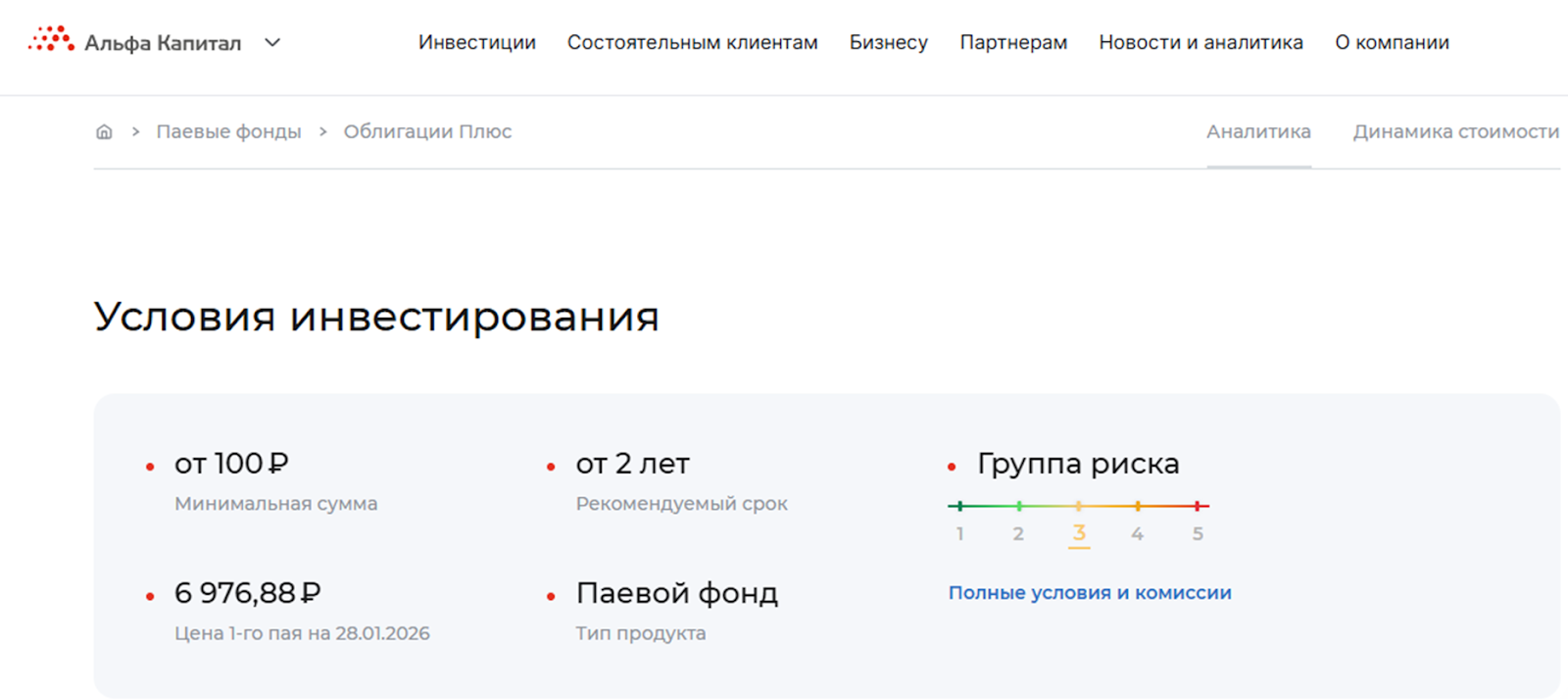Image resolution: width=1568 pixels, height=699 pixels.
Task: Select Новости и аналитика in navigation
Action: [x=1200, y=42]
